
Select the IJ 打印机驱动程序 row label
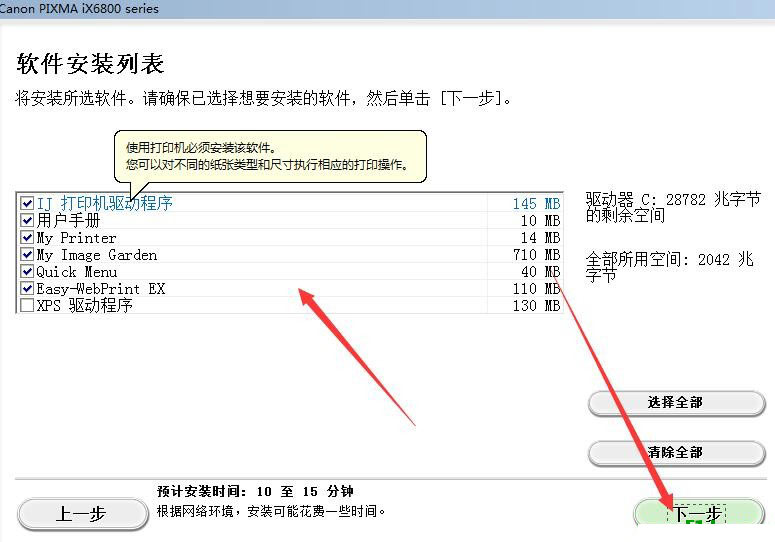click(x=104, y=203)
